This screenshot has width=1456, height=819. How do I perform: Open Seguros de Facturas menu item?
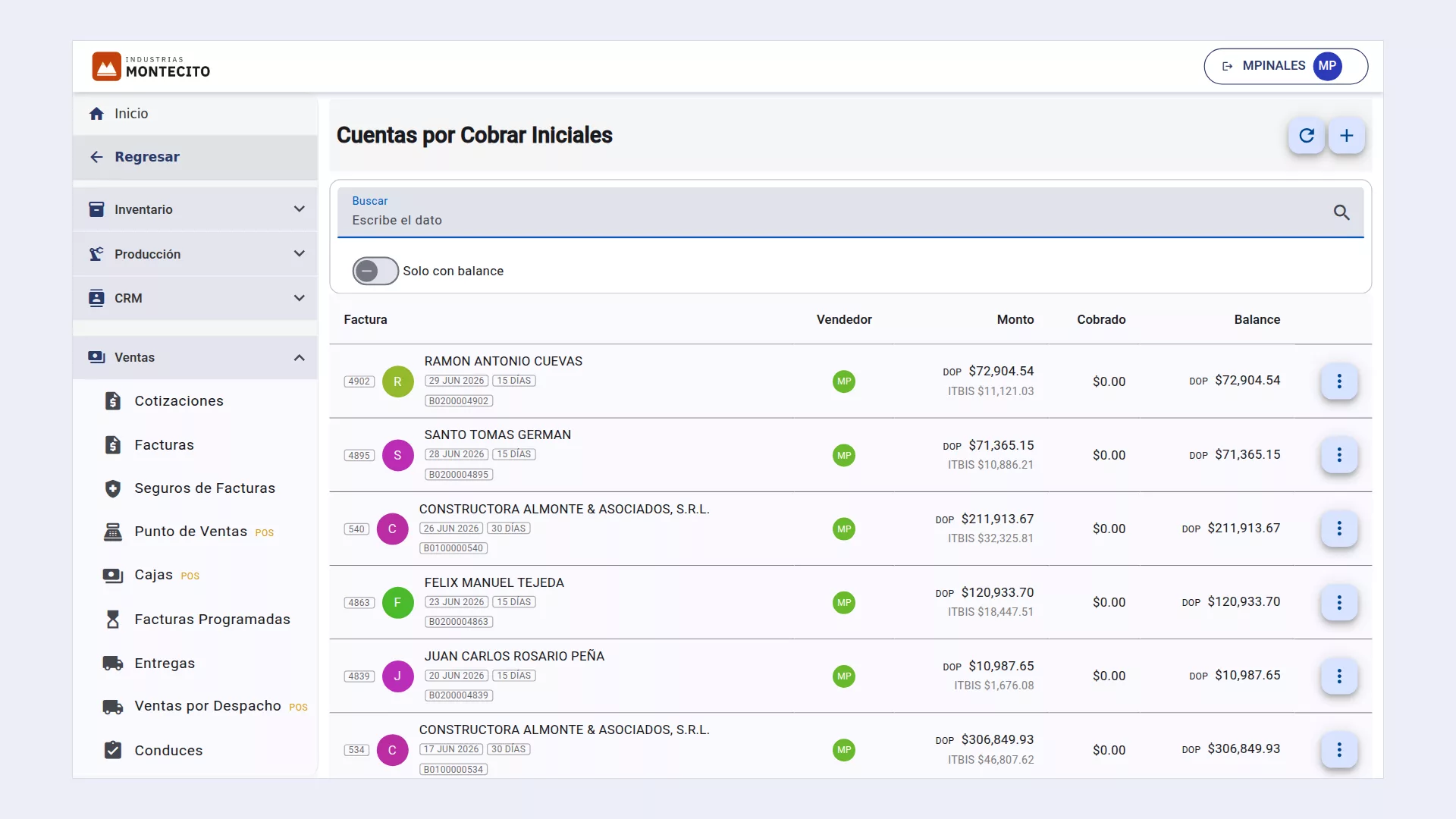195,488
